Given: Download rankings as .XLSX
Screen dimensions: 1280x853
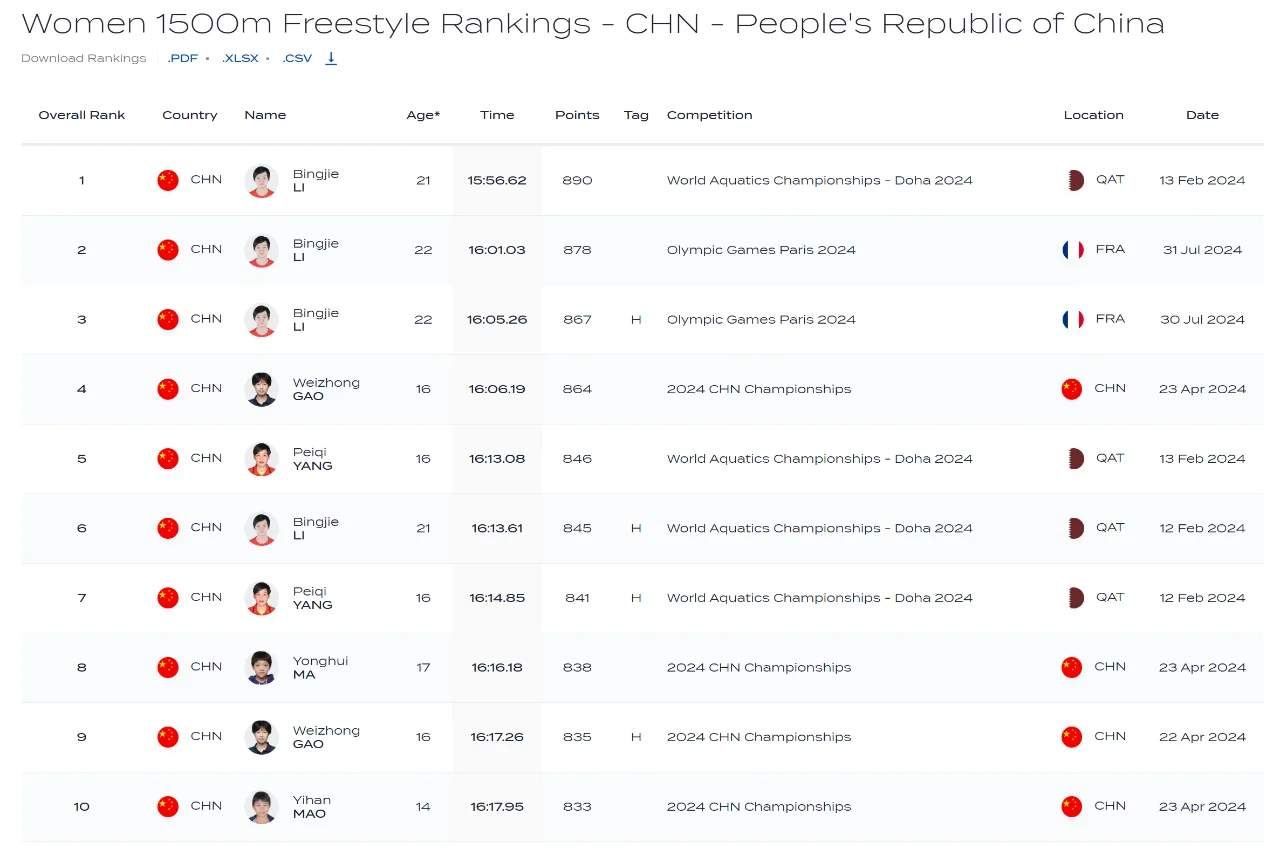Looking at the screenshot, I should [x=240, y=58].
